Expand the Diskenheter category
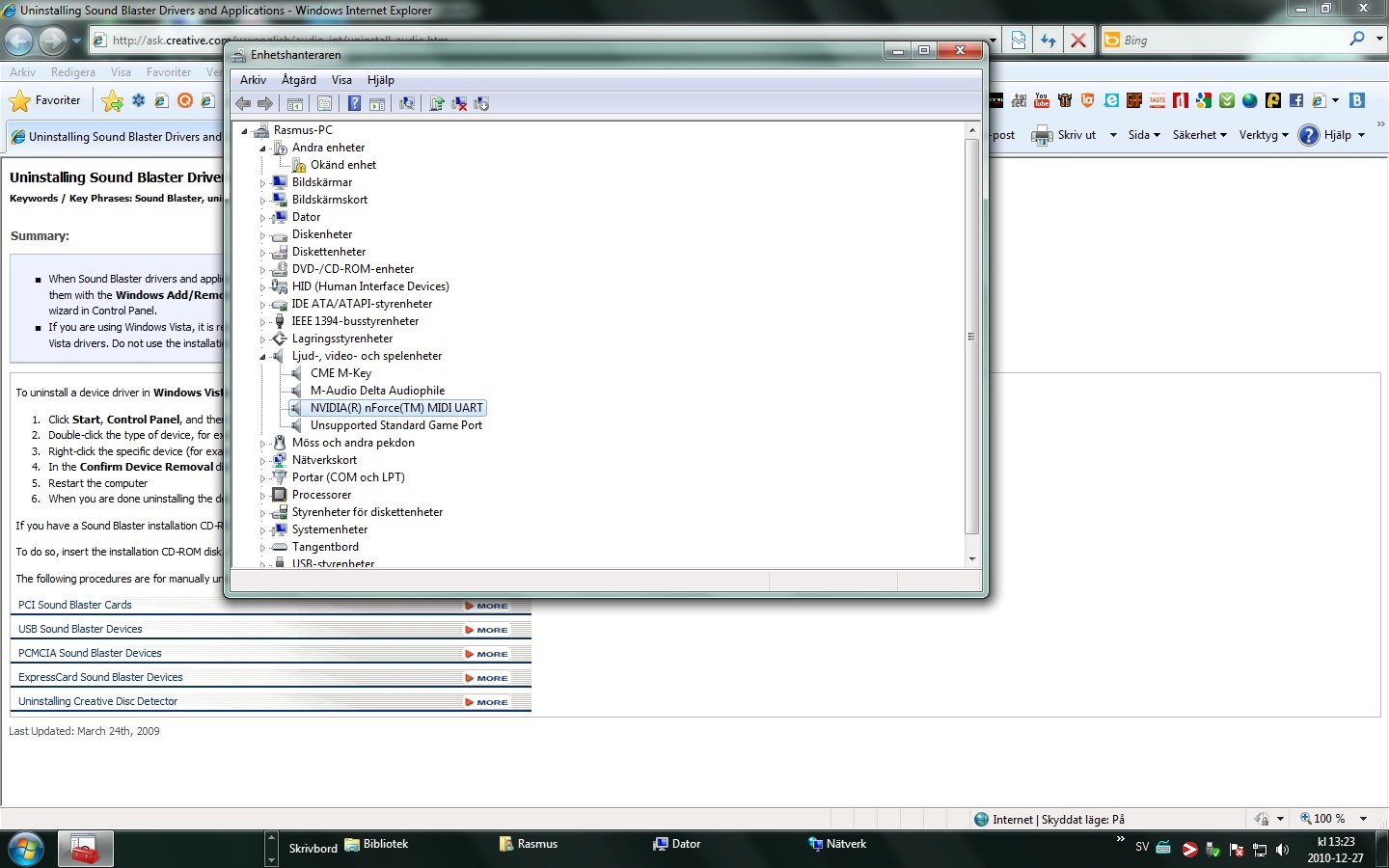Viewport: 1389px width, 868px height. pyautogui.click(x=262, y=235)
